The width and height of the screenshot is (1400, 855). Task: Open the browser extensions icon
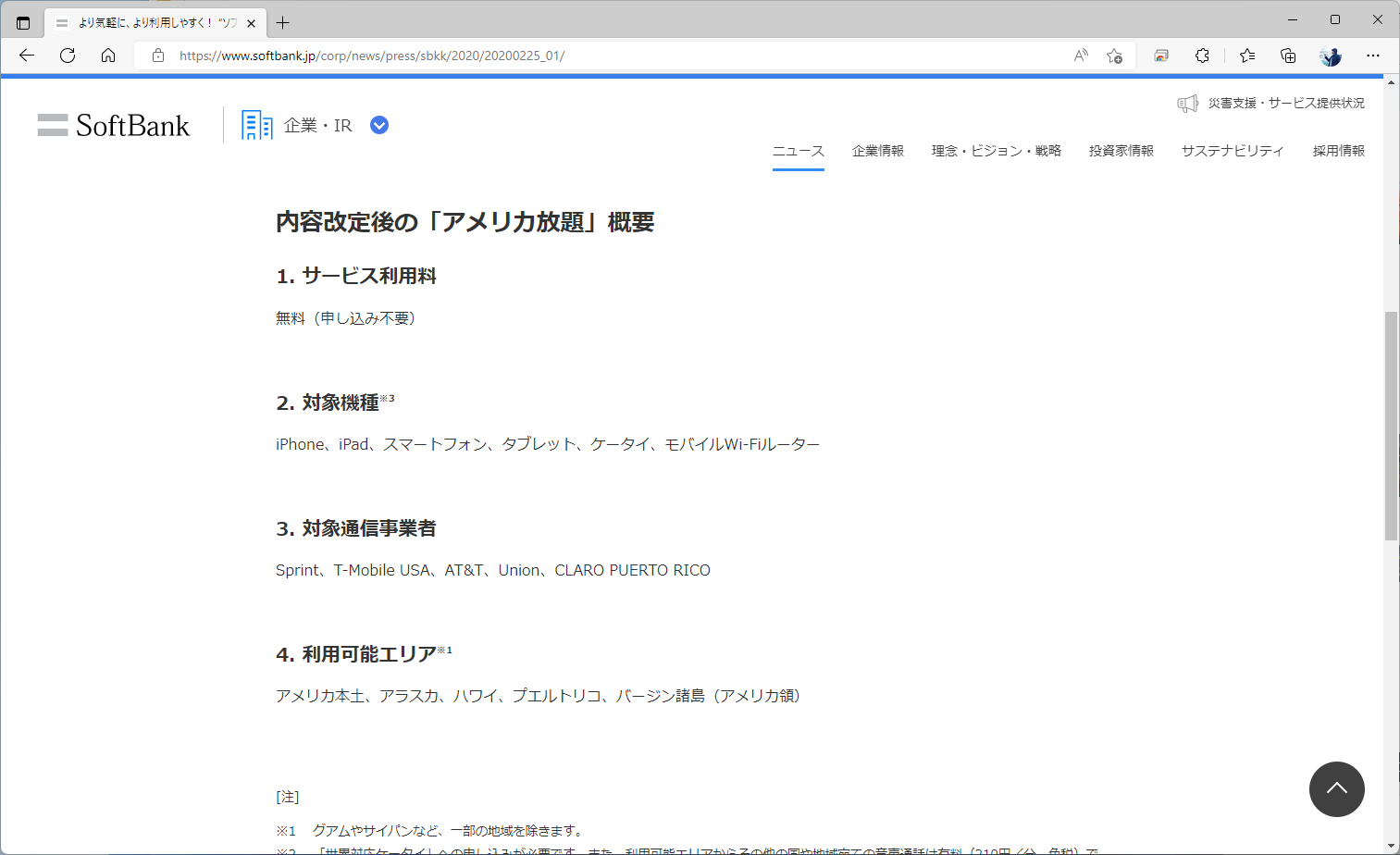pyautogui.click(x=1202, y=56)
